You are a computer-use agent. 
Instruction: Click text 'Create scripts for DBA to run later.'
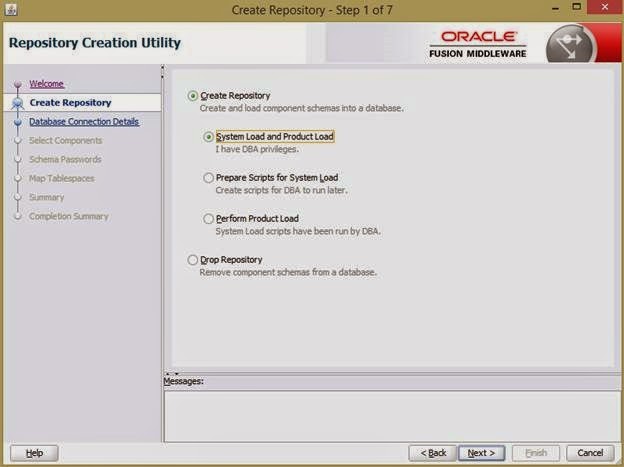[x=281, y=190]
